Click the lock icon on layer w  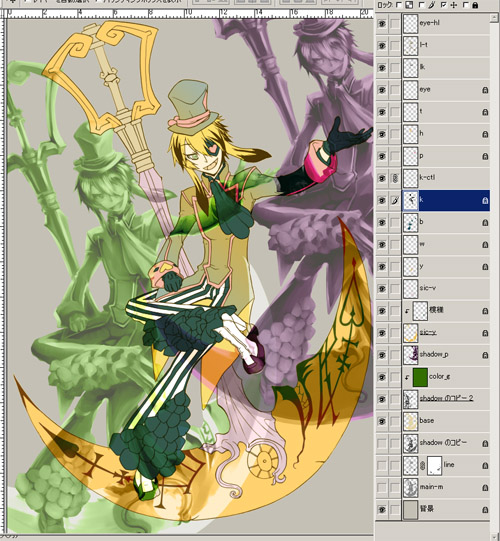tap(485, 245)
